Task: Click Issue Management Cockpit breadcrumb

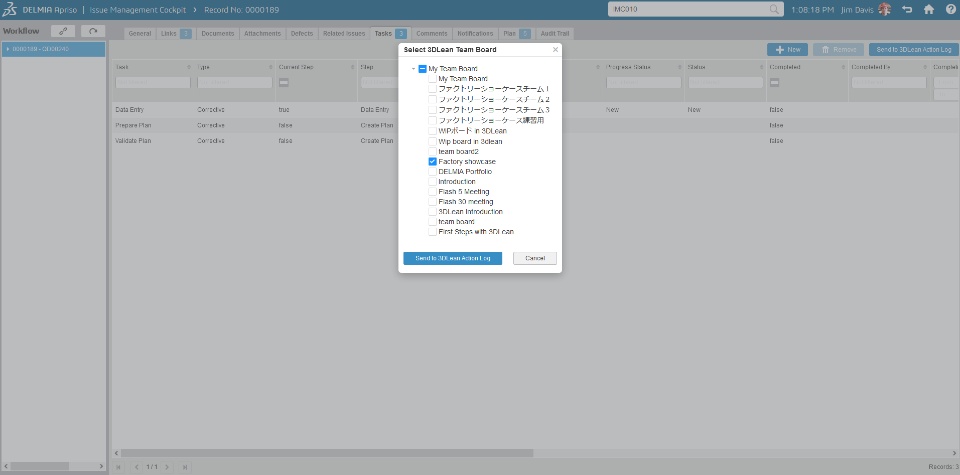Action: pos(138,10)
